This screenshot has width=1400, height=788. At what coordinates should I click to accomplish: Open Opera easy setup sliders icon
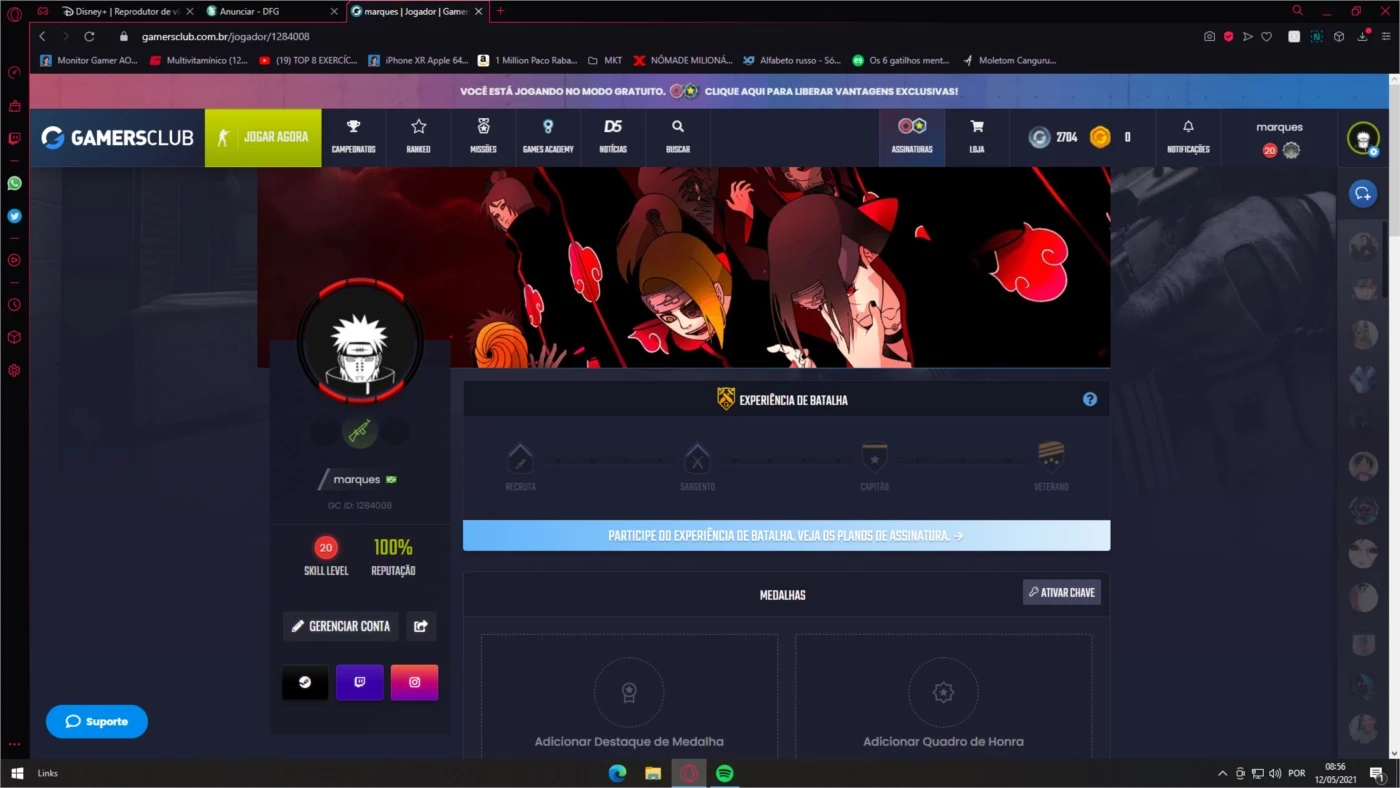pyautogui.click(x=1385, y=36)
